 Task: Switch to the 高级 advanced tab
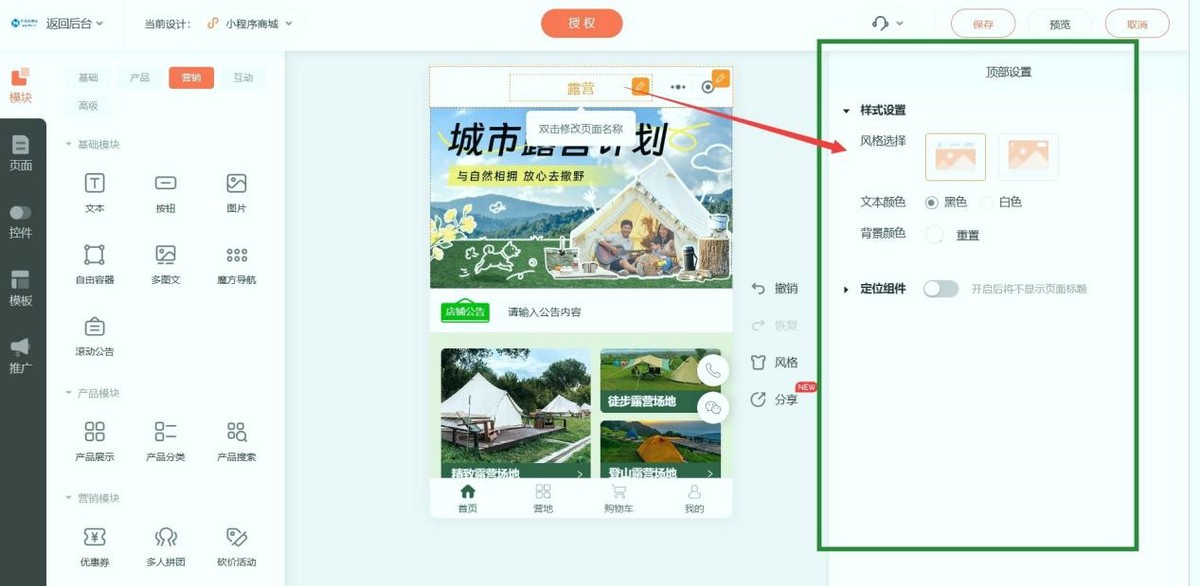pos(89,104)
